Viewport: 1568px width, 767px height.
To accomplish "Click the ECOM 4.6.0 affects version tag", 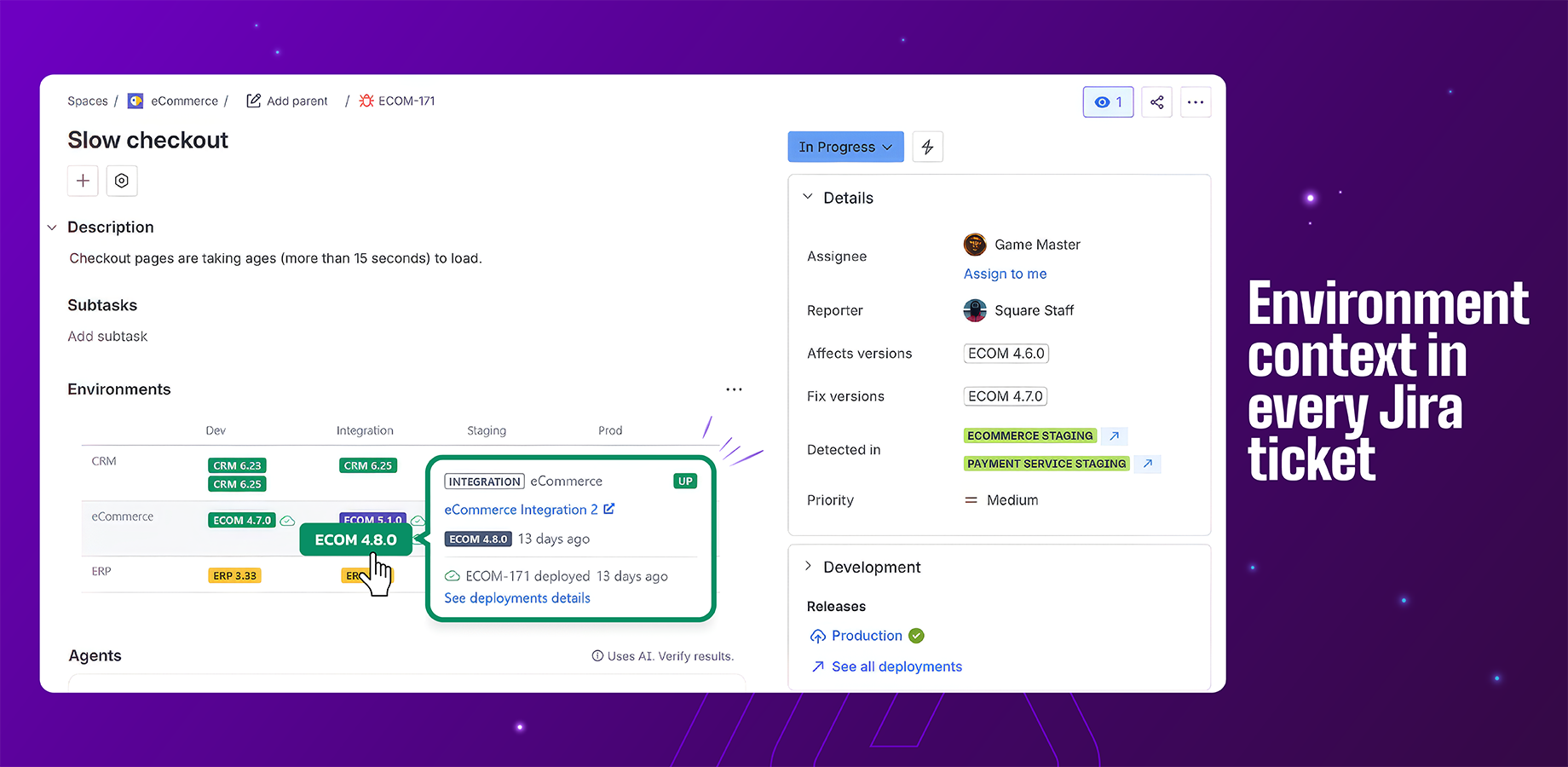I will pyautogui.click(x=1006, y=353).
